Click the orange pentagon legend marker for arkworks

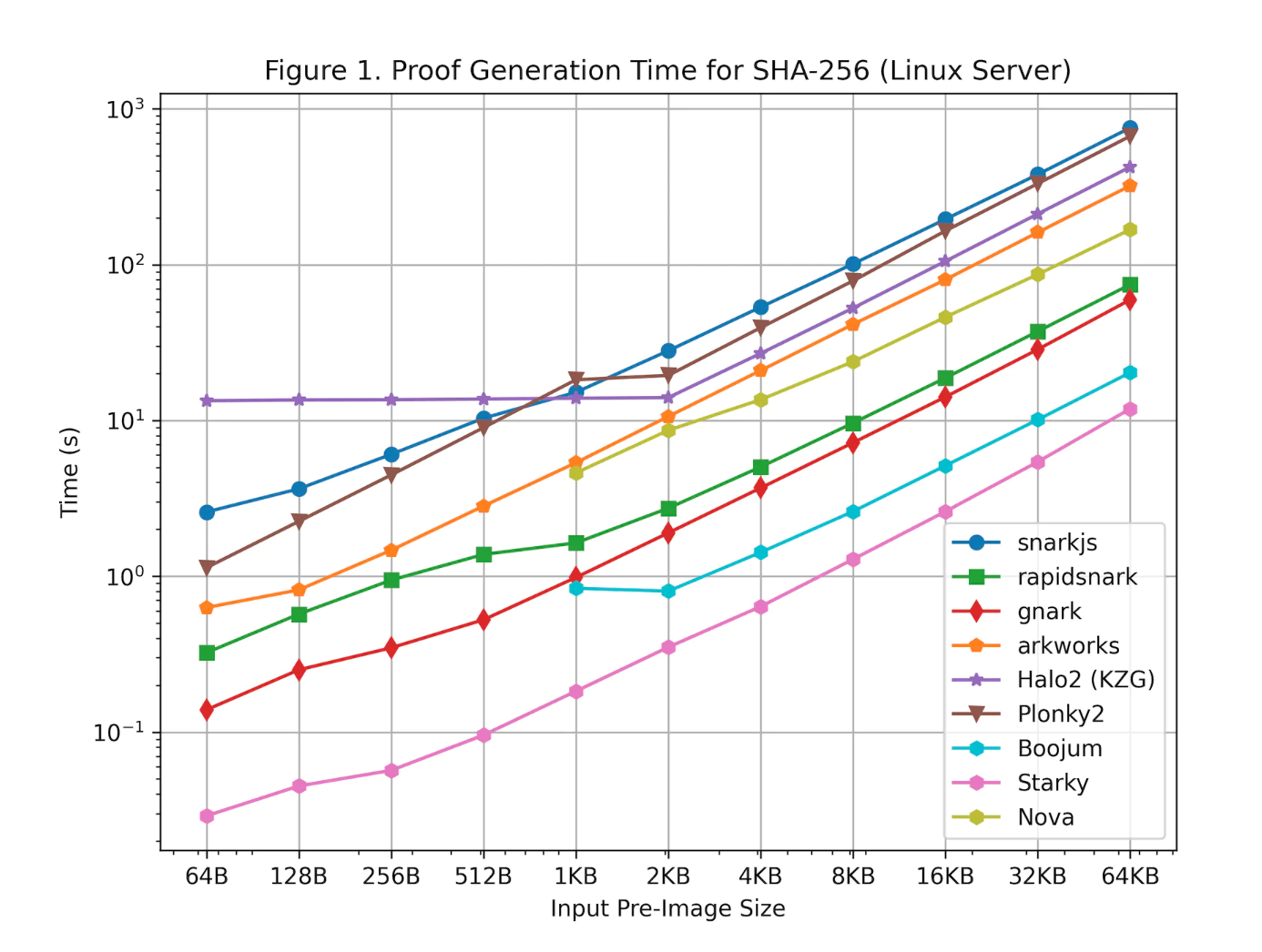pyautogui.click(x=977, y=645)
